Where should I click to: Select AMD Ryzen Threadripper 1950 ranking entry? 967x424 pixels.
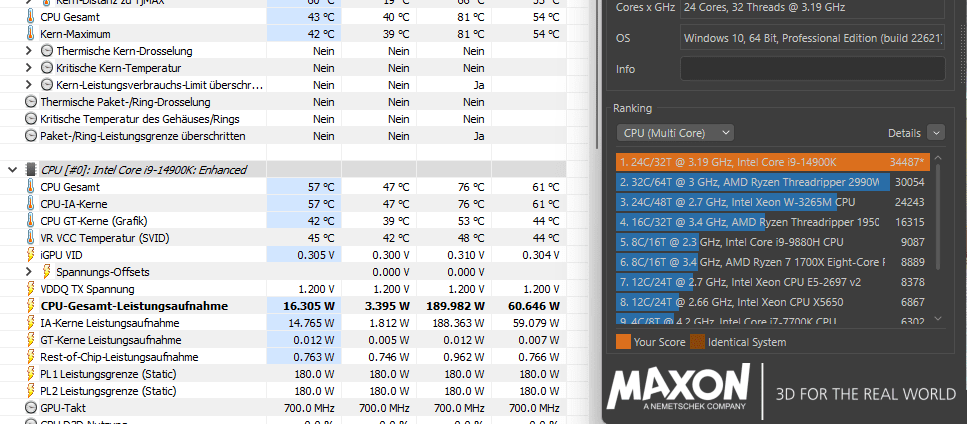tap(773, 222)
